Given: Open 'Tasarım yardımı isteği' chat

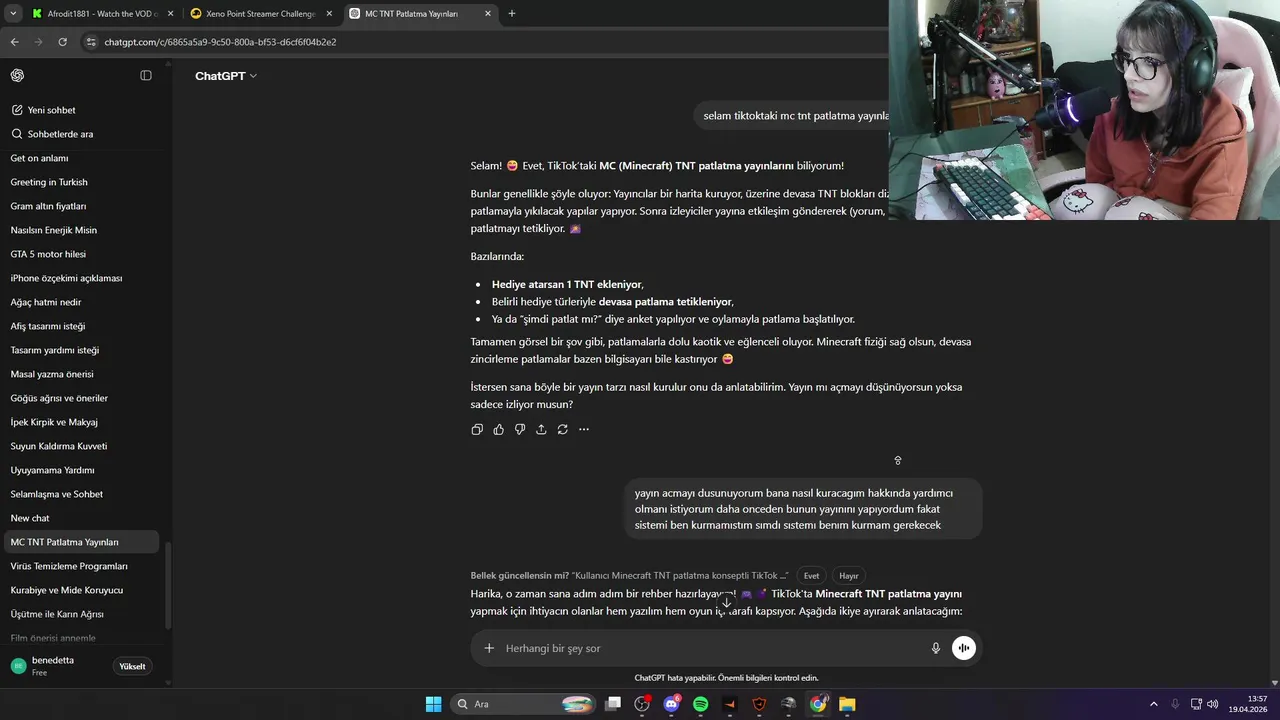Looking at the screenshot, I should (x=82, y=350).
